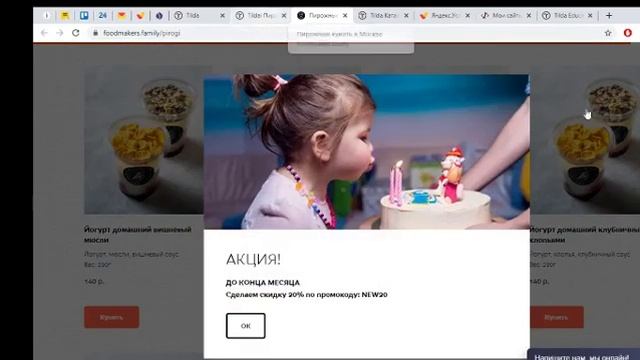Screen dimensions: 640x360
Task: Open the Йогурт домашний вишневый мюсли title
Action: [138, 235]
